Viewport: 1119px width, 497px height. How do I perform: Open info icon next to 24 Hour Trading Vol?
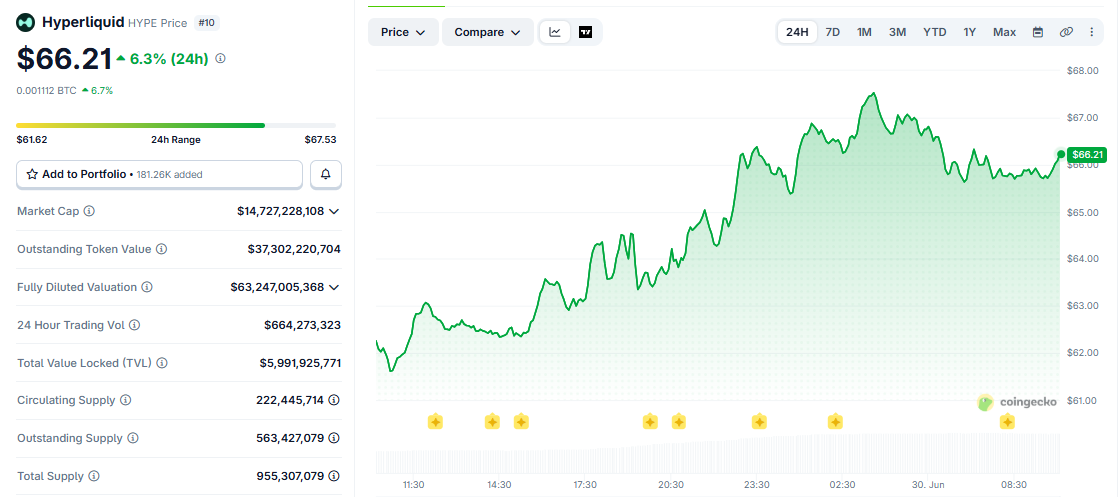coord(134,325)
